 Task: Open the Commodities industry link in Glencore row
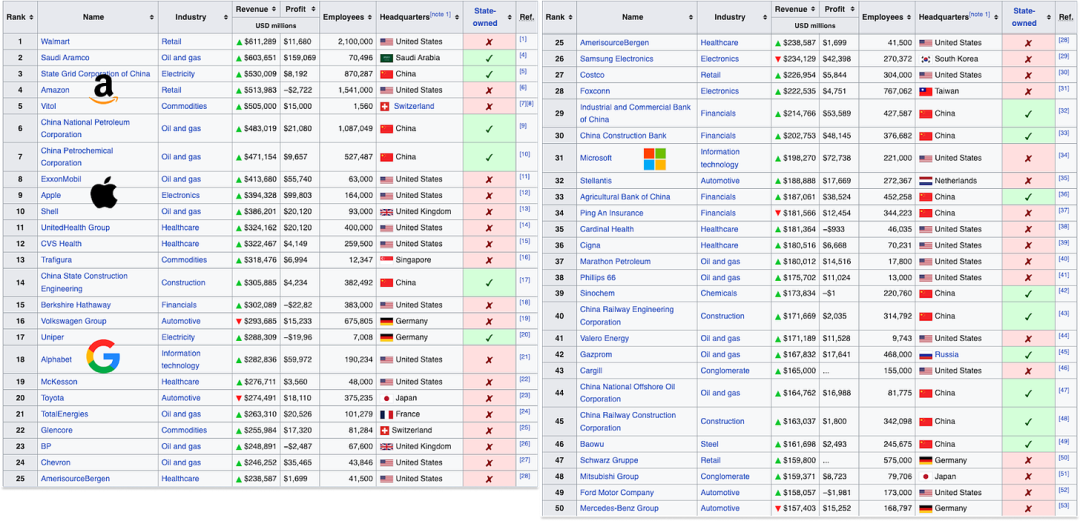tap(184, 430)
